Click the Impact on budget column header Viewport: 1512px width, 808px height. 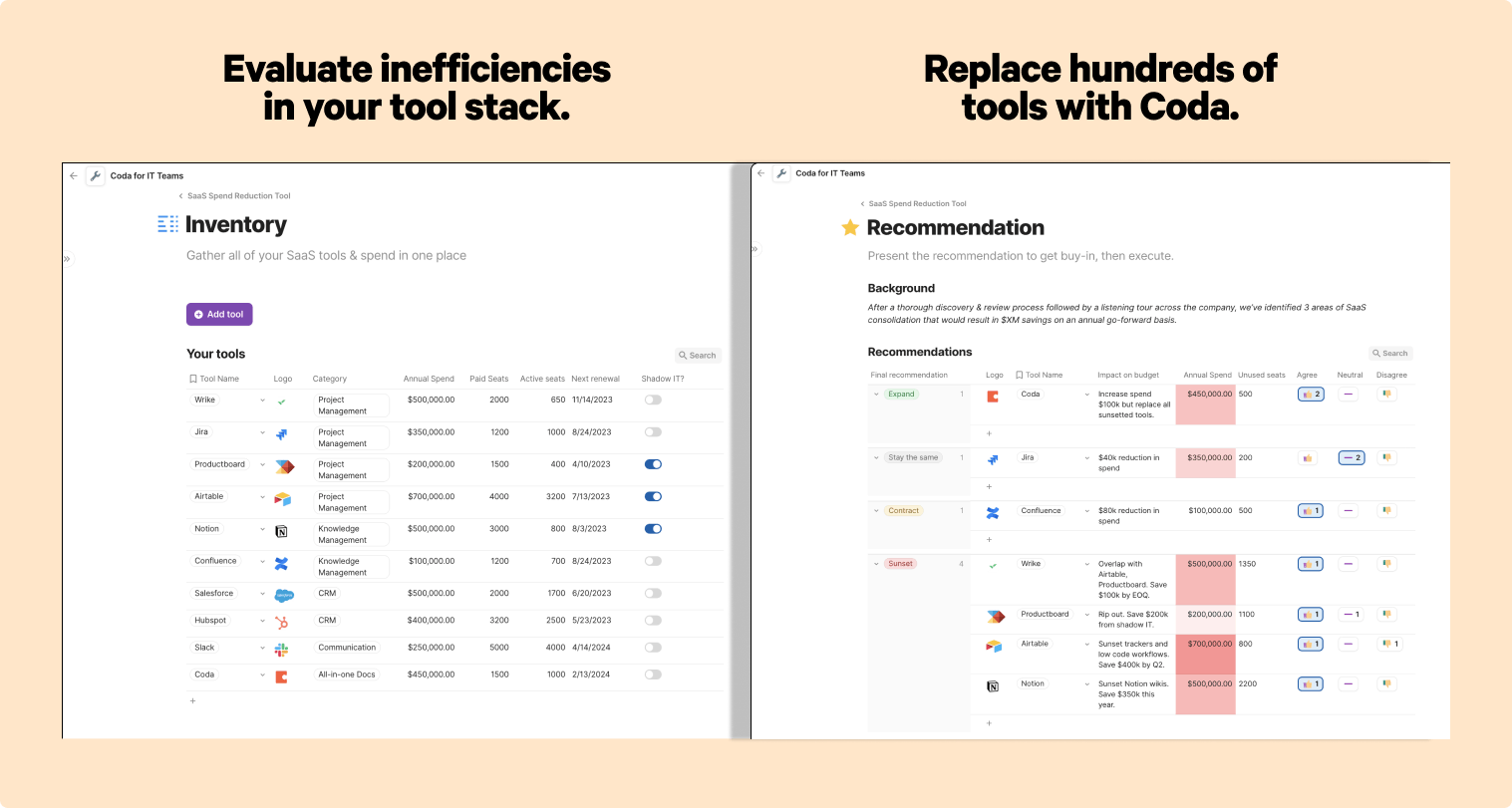click(x=1128, y=376)
